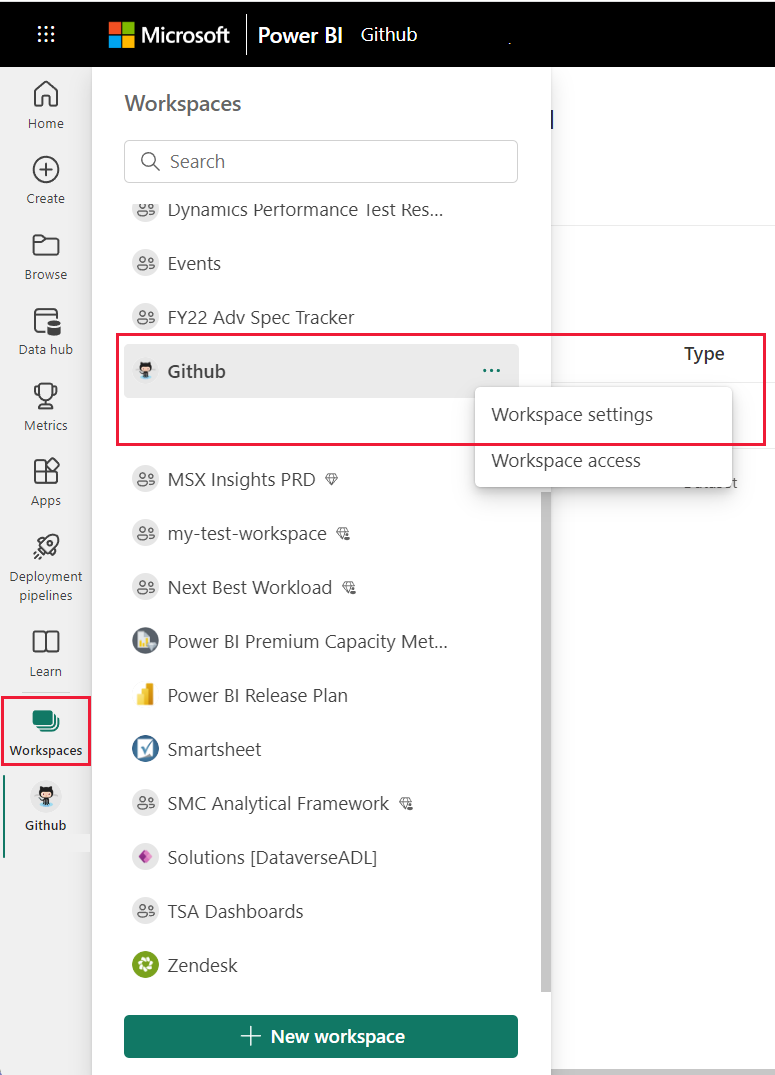Open the Data hub
Screen dimensions: 775x1075
coord(46,332)
